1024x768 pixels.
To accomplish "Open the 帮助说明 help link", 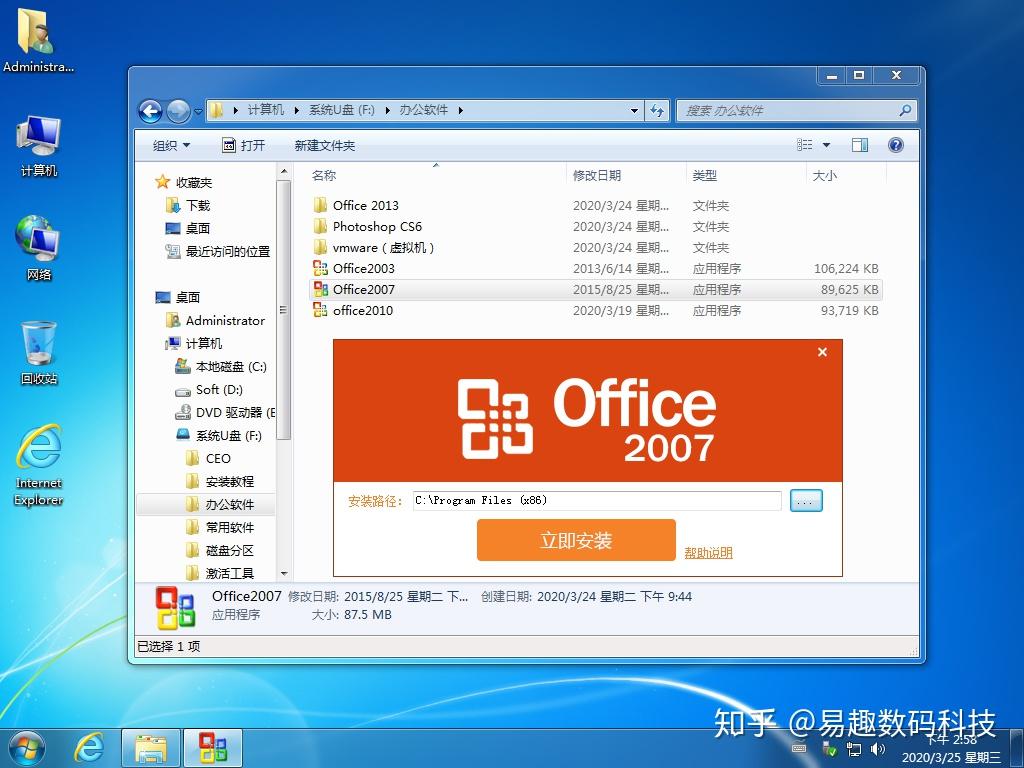I will pos(709,552).
